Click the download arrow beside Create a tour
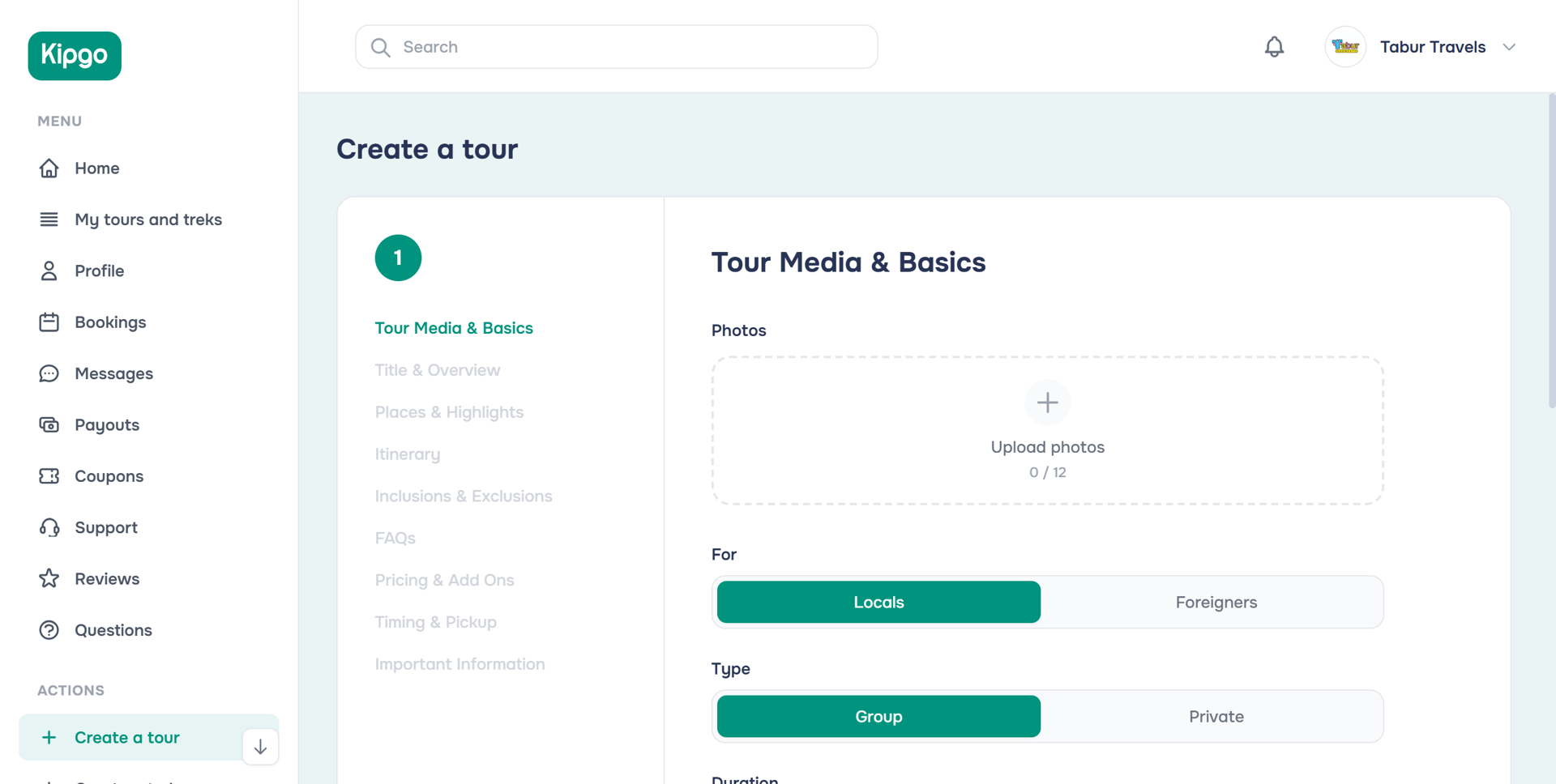The height and width of the screenshot is (784, 1556). tap(259, 746)
